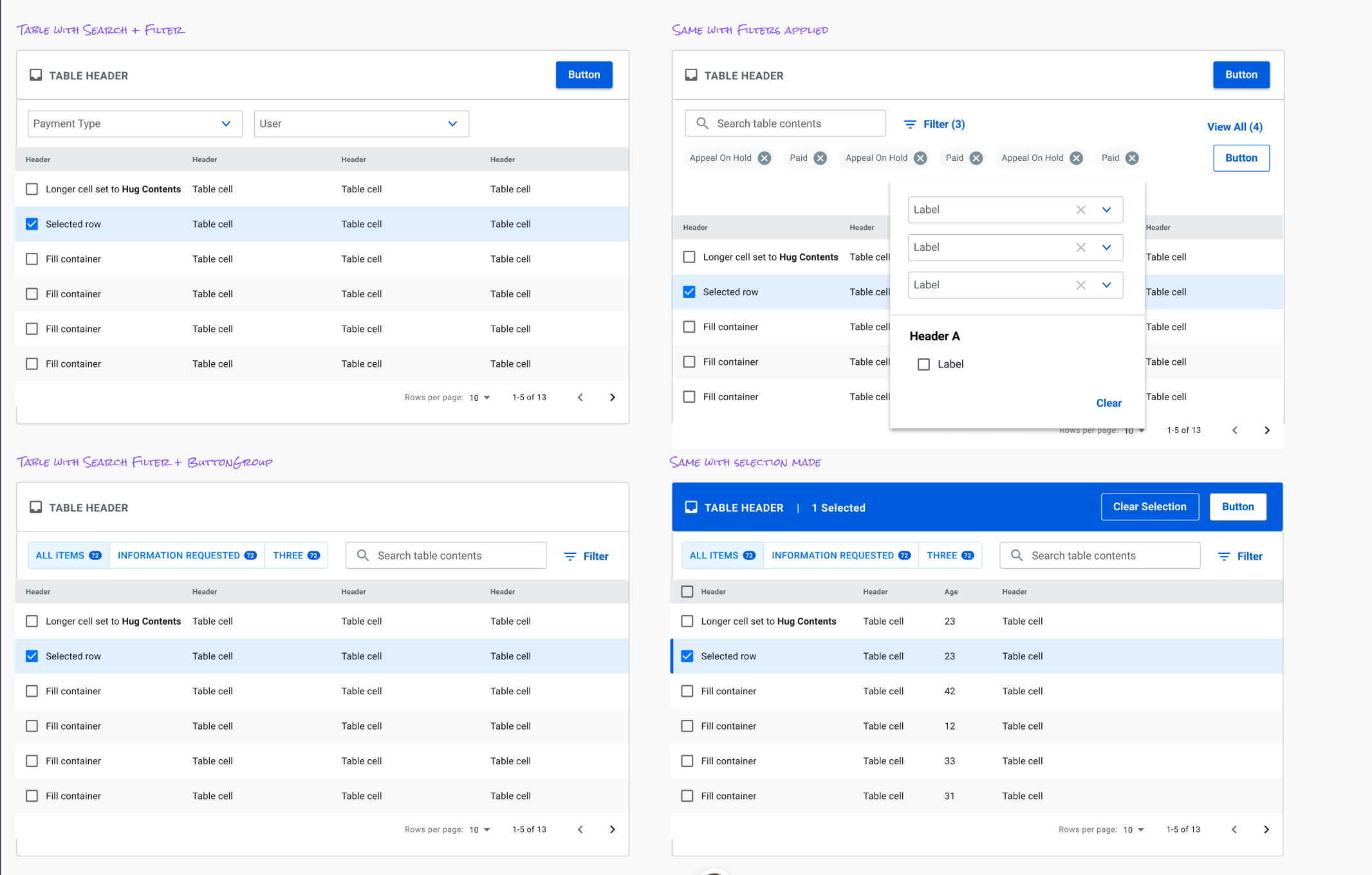Select the THREE tab in the selection-made table

[949, 555]
